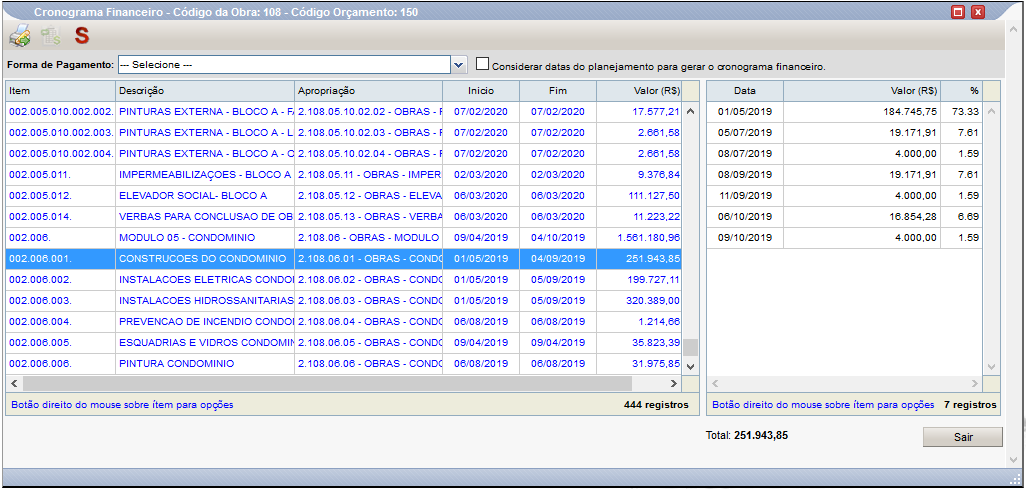Click left arrow of right table horizontal scrollbar
The image size is (1026, 489).
715,384
